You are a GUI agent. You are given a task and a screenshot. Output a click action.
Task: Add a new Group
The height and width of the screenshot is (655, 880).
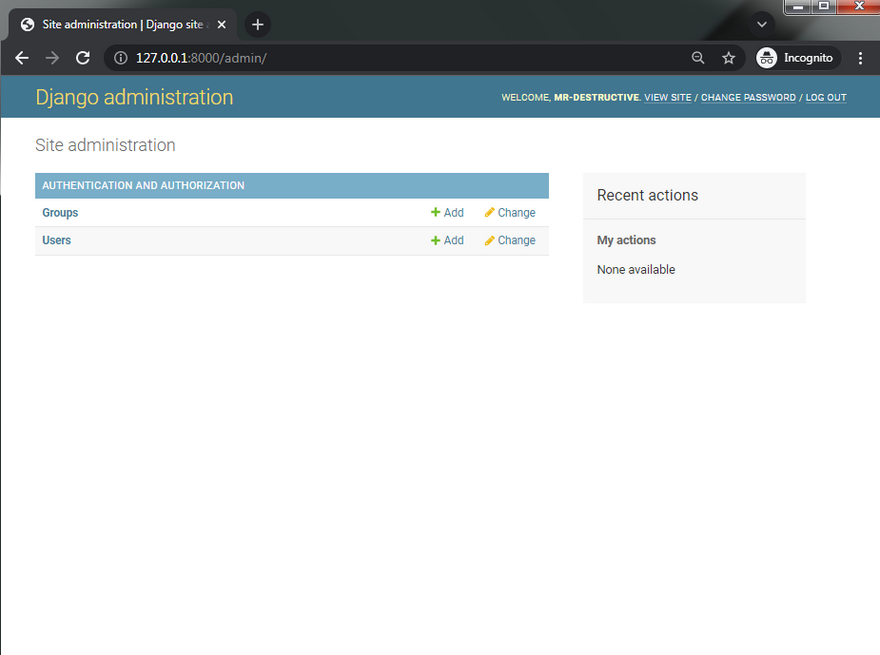tap(447, 213)
